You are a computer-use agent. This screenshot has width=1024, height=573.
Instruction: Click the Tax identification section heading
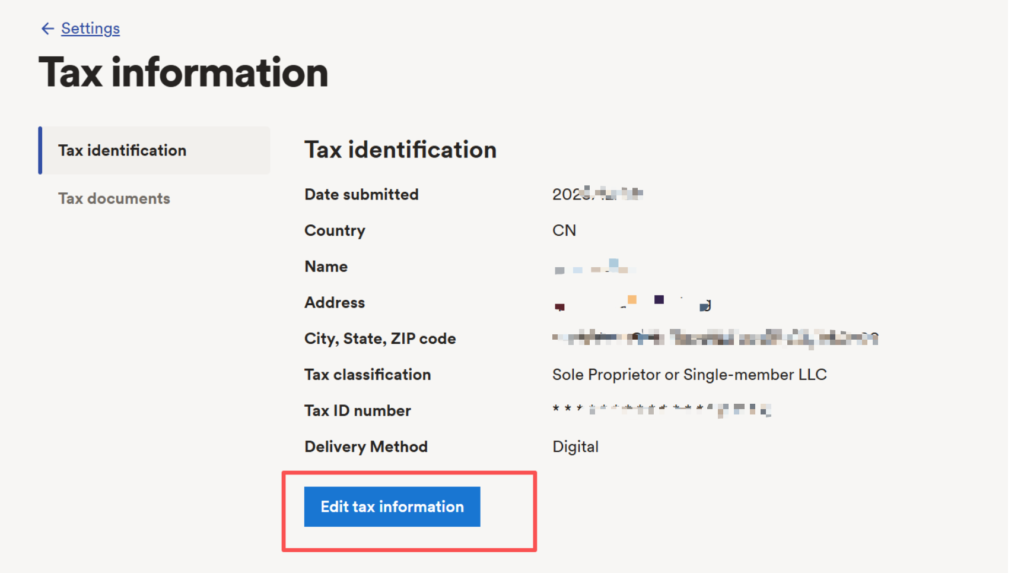(400, 150)
